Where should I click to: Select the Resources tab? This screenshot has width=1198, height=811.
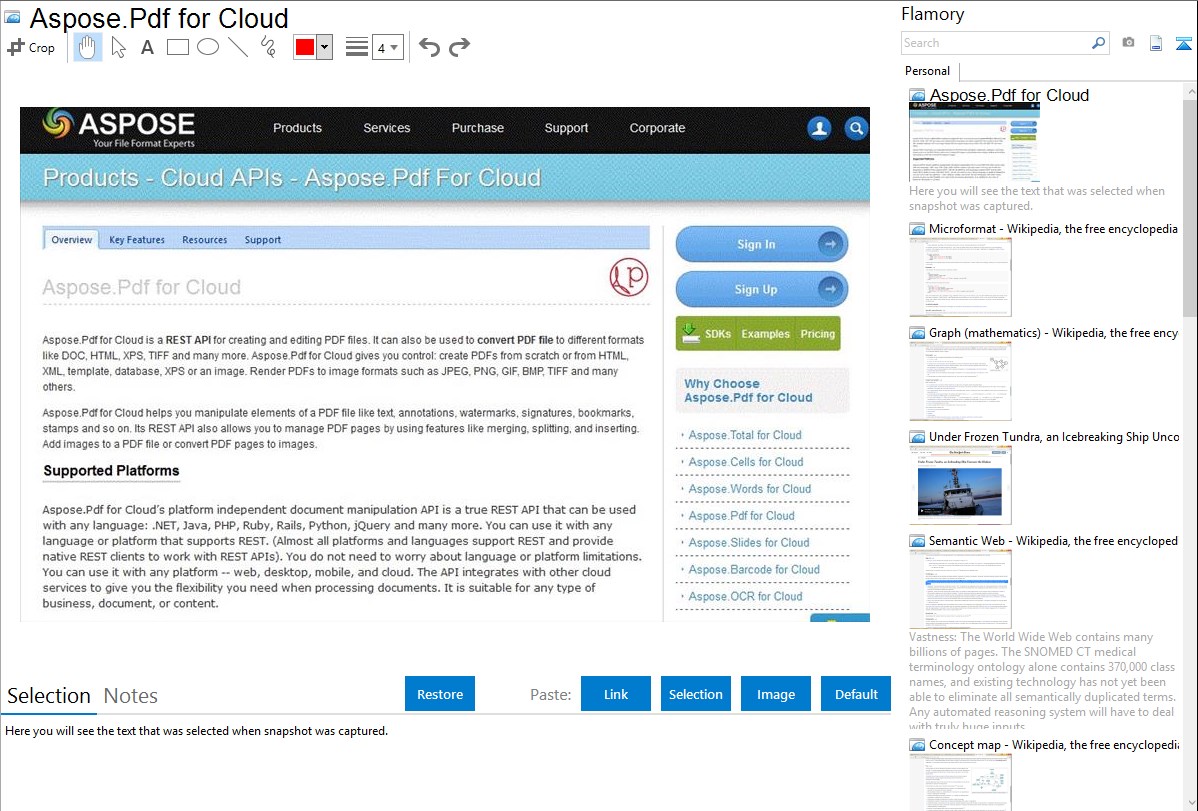click(x=205, y=239)
